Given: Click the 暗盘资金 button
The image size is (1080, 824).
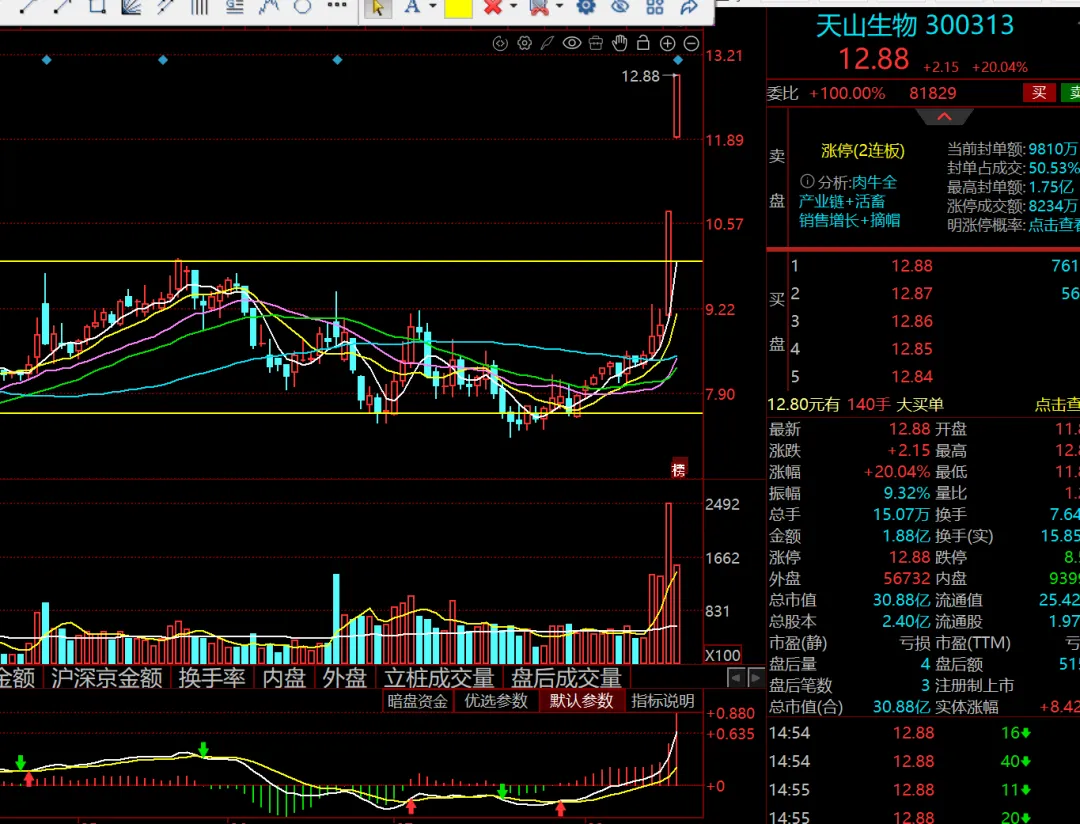Looking at the screenshot, I should (x=417, y=701).
